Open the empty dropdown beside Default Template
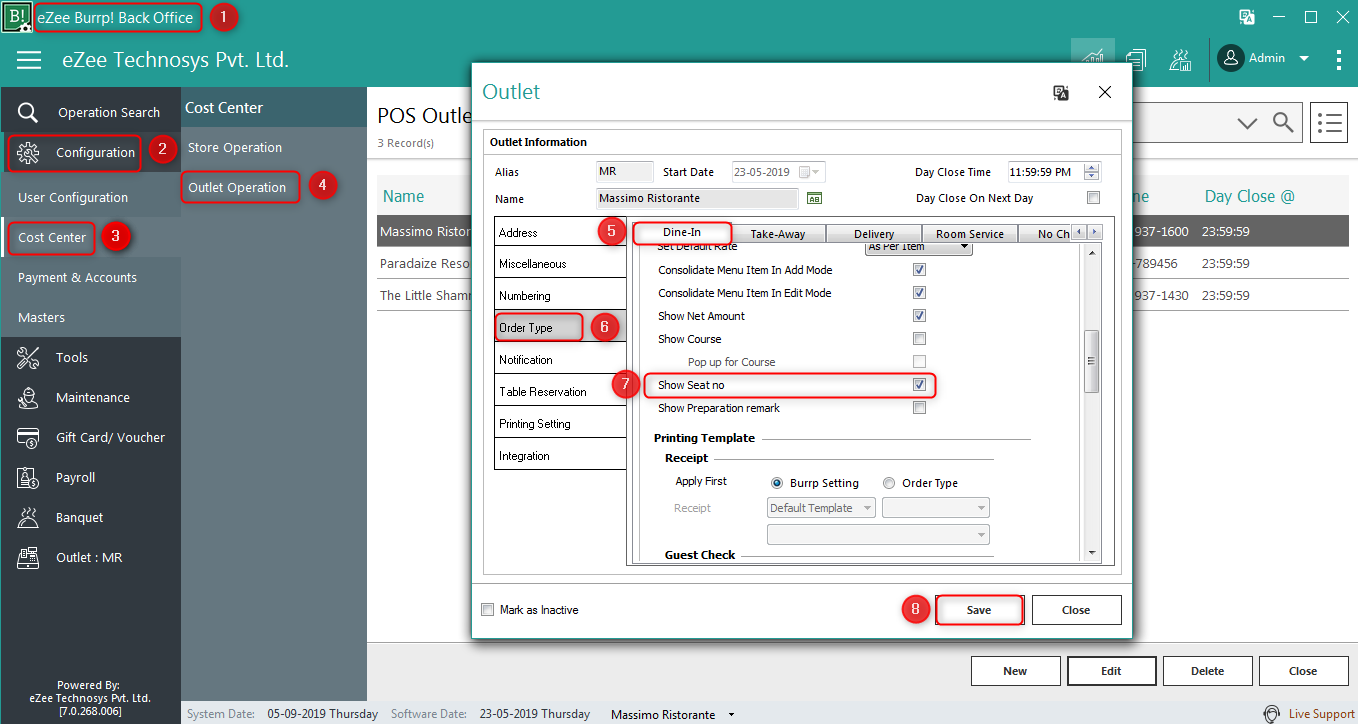Image resolution: width=1358 pixels, height=724 pixels. [936, 508]
